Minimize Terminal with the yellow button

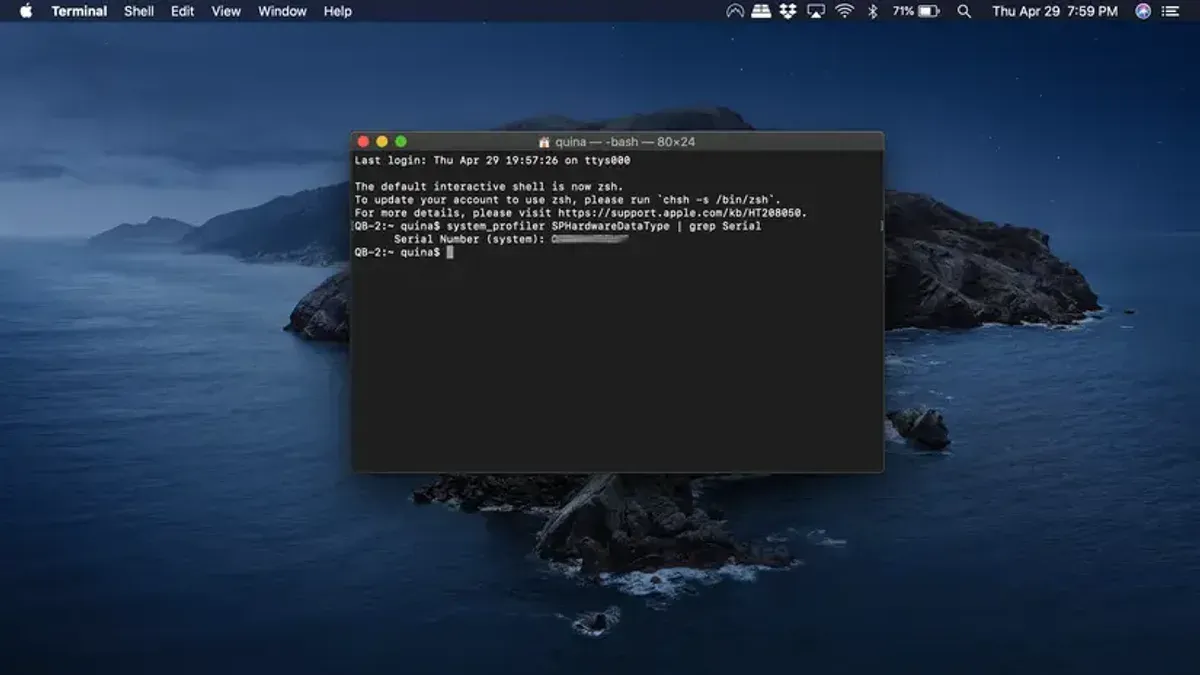(x=382, y=142)
